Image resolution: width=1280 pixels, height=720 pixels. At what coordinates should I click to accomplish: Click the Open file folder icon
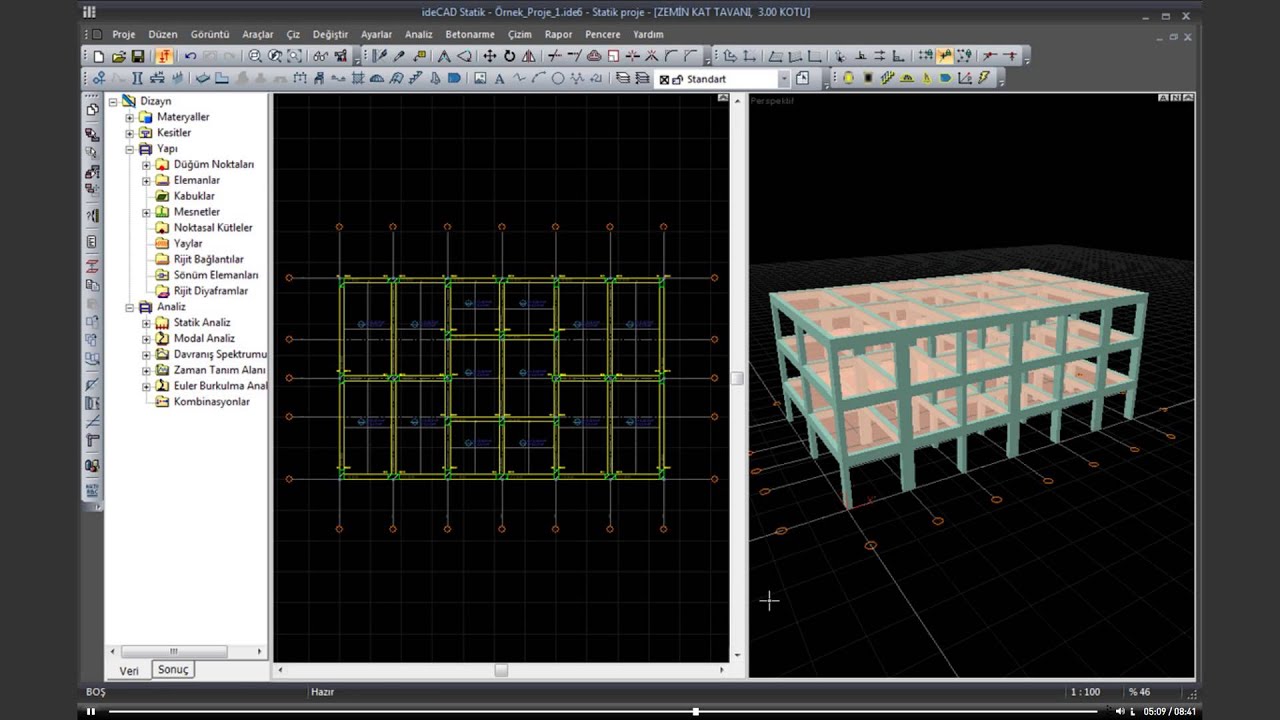[x=118, y=57]
